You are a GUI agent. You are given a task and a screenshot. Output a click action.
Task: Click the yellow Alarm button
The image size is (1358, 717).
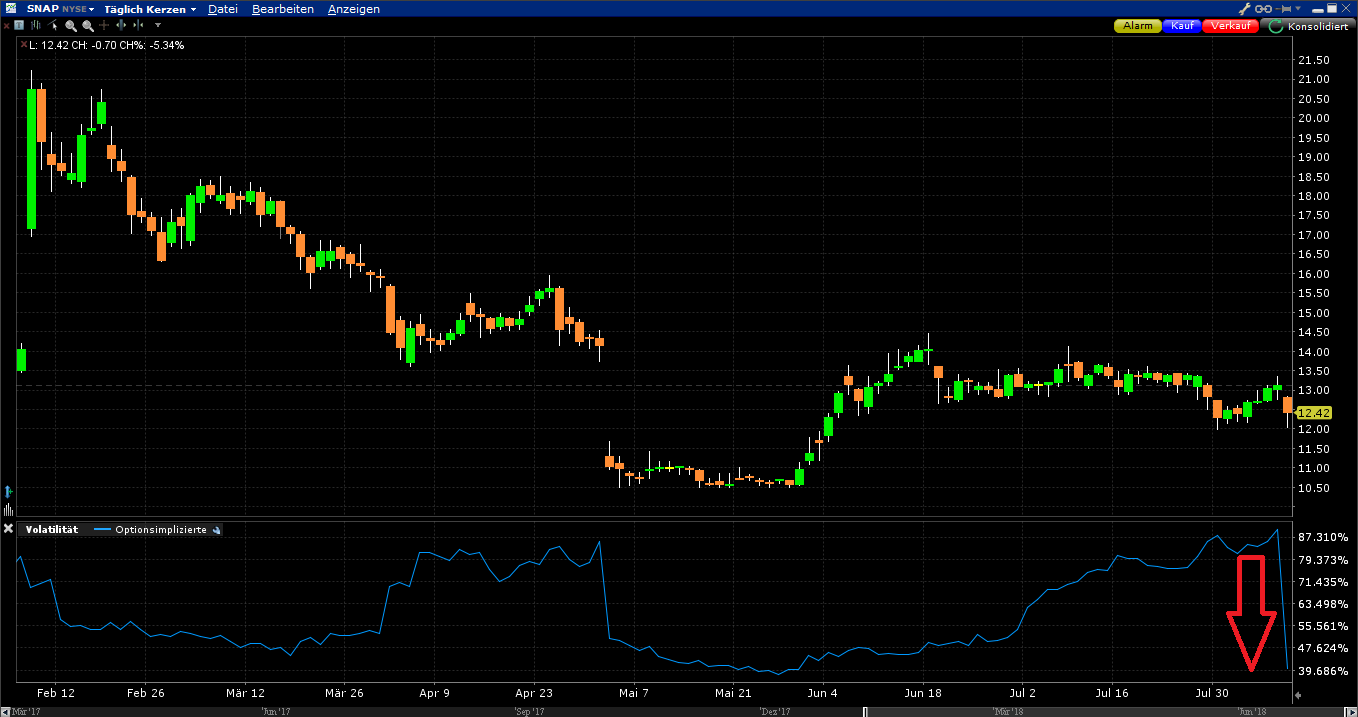(x=1138, y=26)
